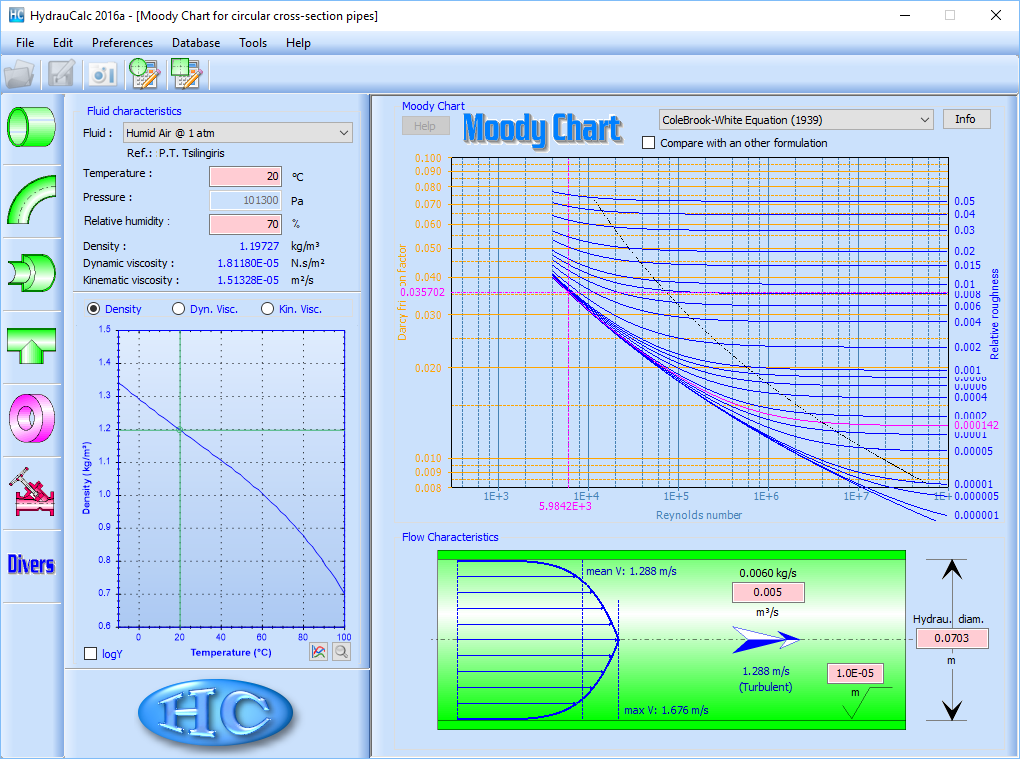Open the pink orifice ring component
1020x759 pixels.
click(x=31, y=417)
